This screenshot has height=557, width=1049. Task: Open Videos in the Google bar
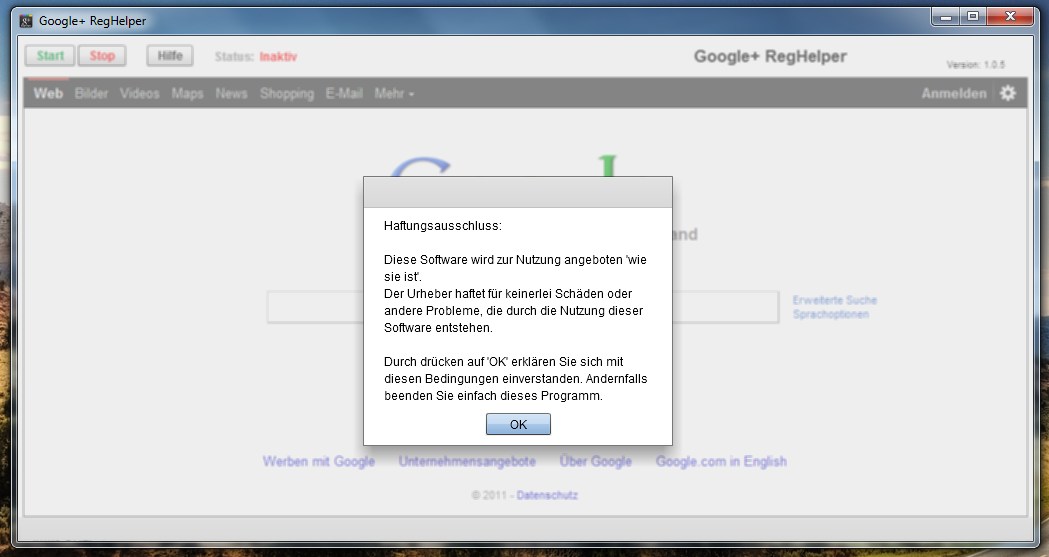click(x=140, y=94)
